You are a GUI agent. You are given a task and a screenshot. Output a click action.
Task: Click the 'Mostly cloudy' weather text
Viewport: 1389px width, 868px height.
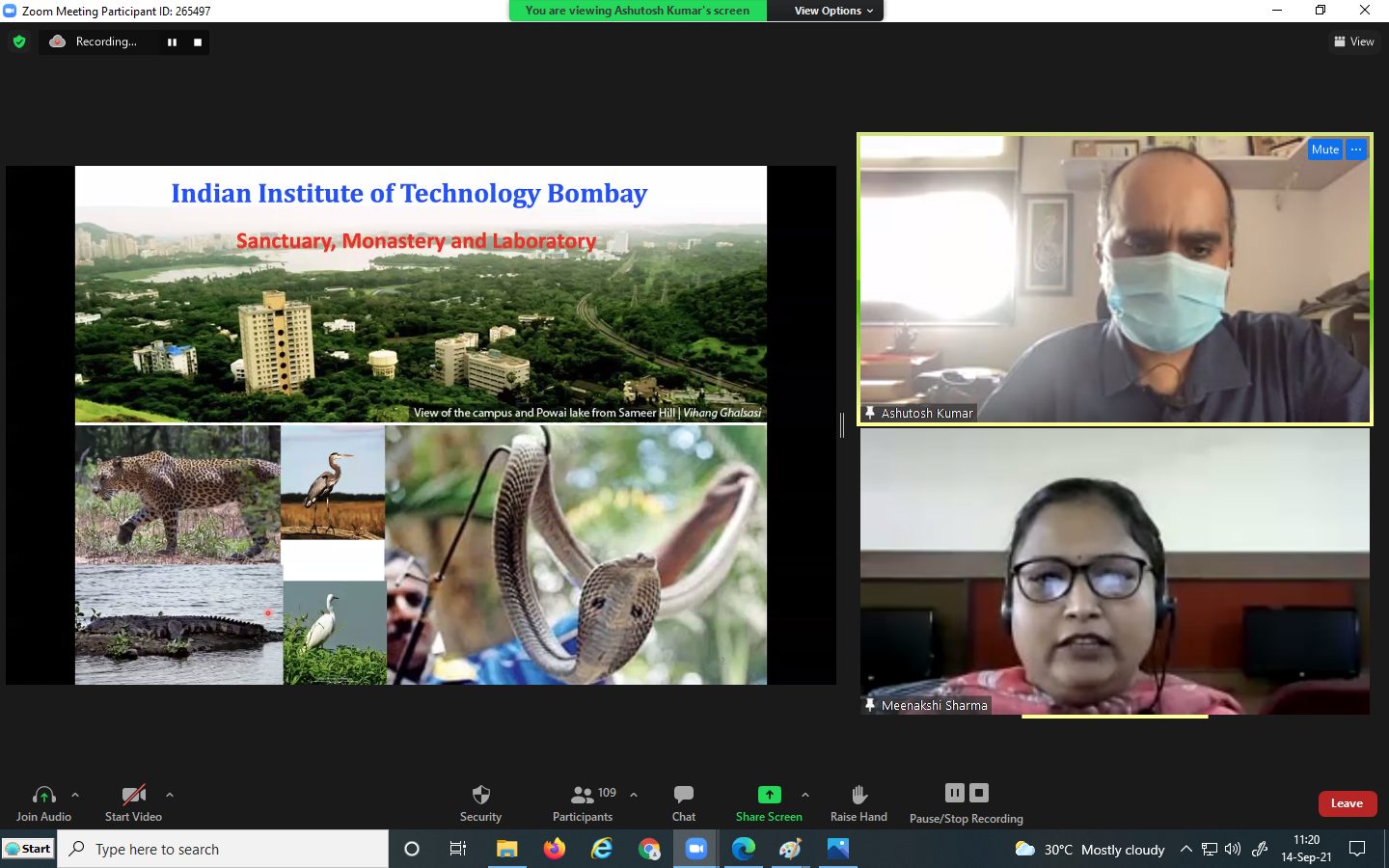click(x=1123, y=850)
